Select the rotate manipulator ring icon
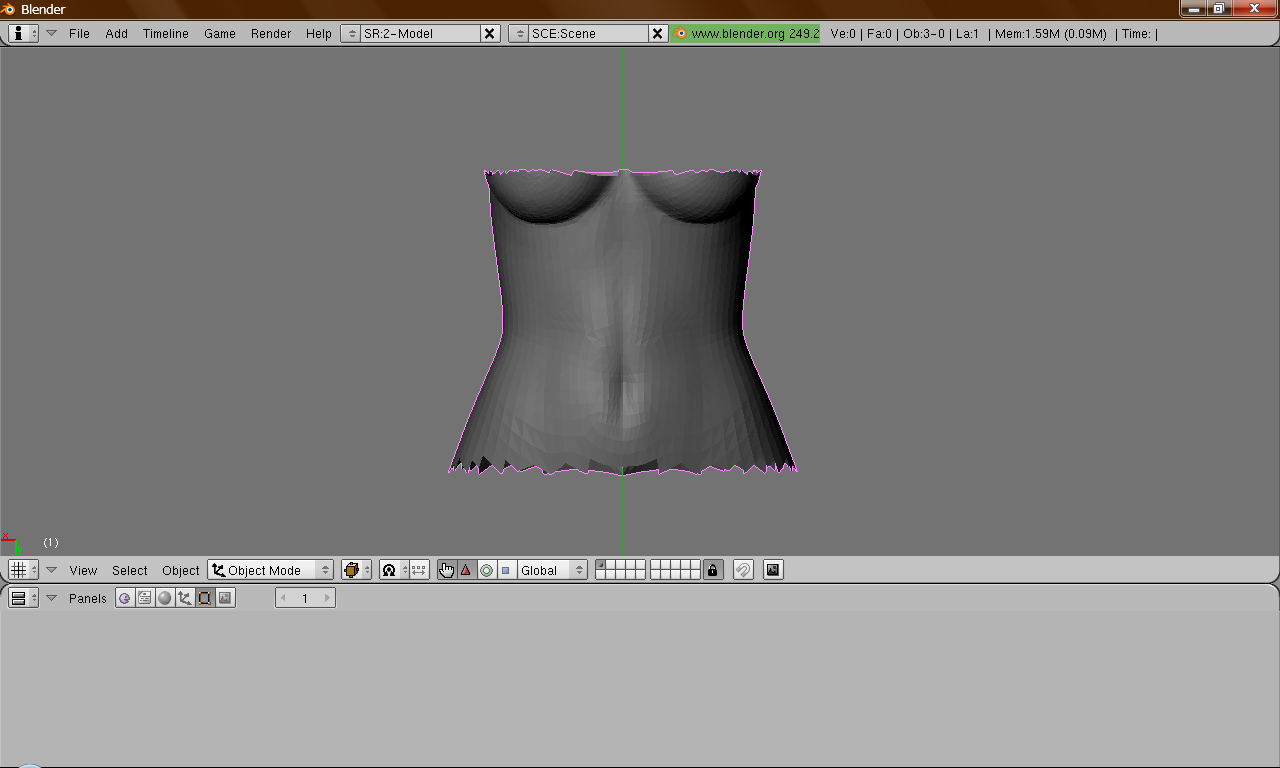The image size is (1280, 768). 486,570
